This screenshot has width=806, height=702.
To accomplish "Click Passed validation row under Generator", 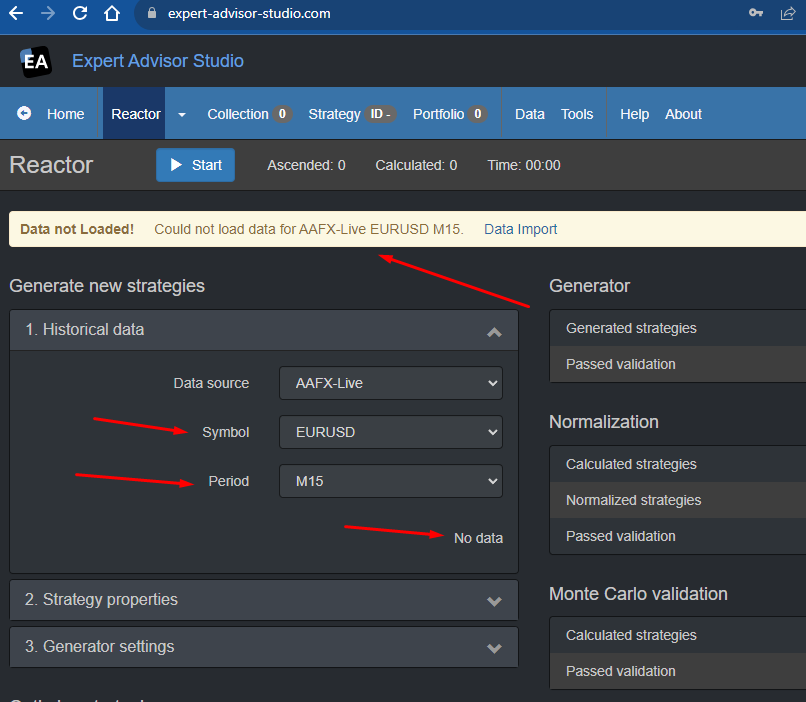I will (x=678, y=364).
